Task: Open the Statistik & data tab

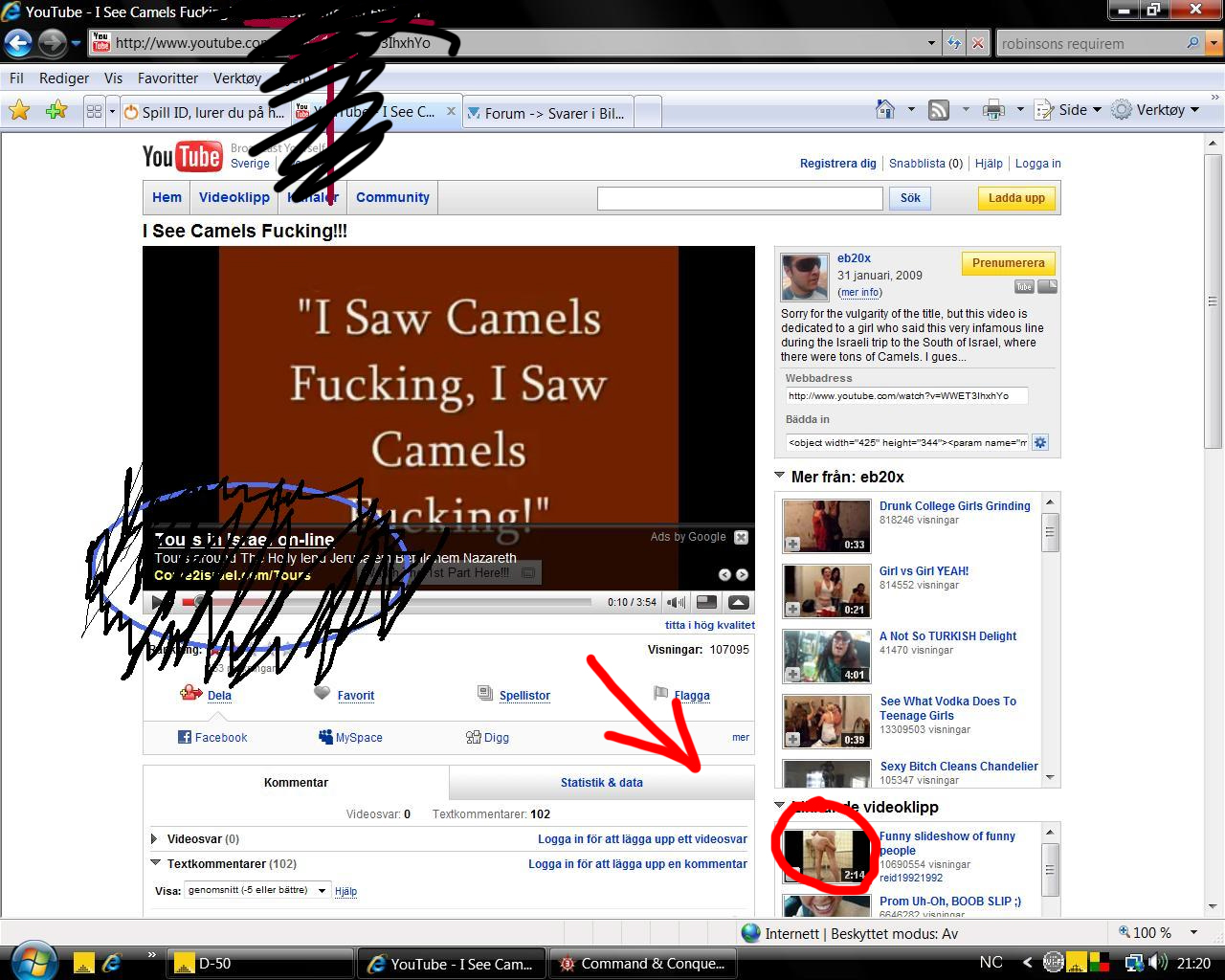Action: 601,783
